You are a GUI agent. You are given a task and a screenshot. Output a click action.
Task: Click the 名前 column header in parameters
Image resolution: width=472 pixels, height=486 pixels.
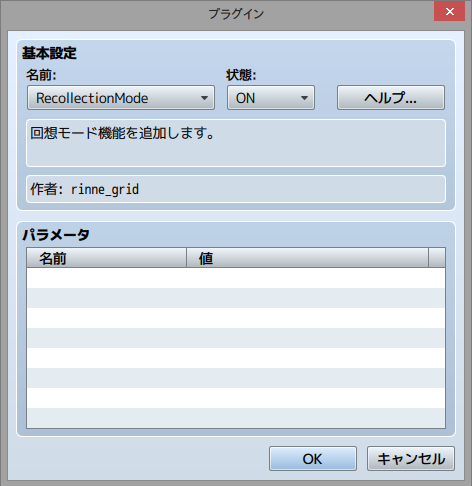[106, 258]
